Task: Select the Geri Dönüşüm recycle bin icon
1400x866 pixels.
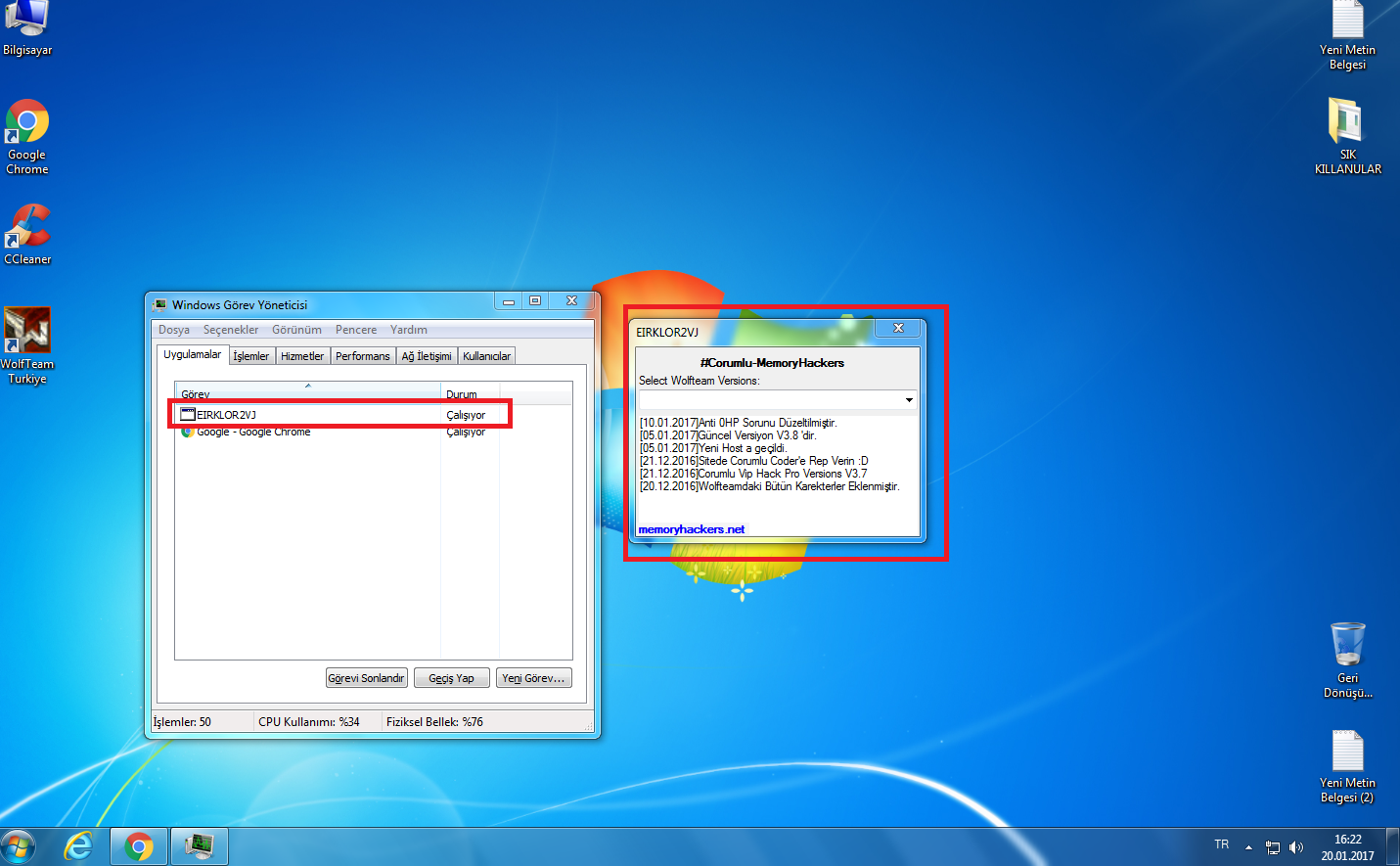Action: point(1347,660)
